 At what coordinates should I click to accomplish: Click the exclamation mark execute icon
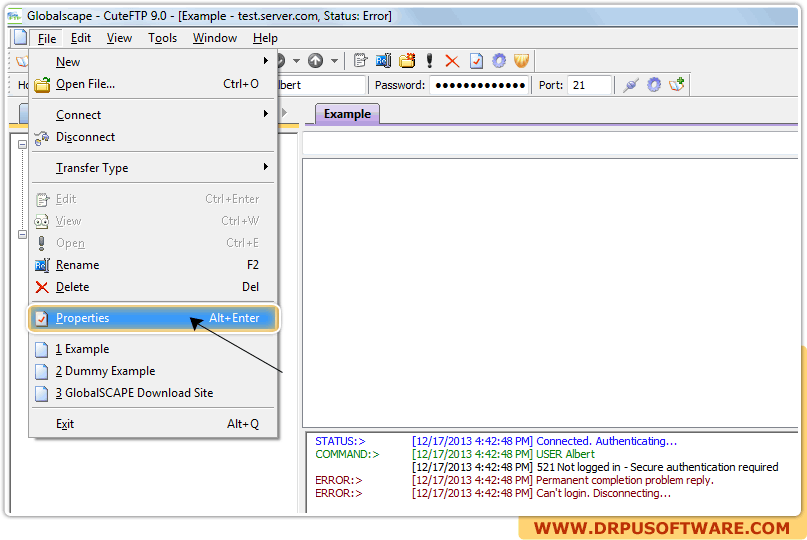pos(430,61)
